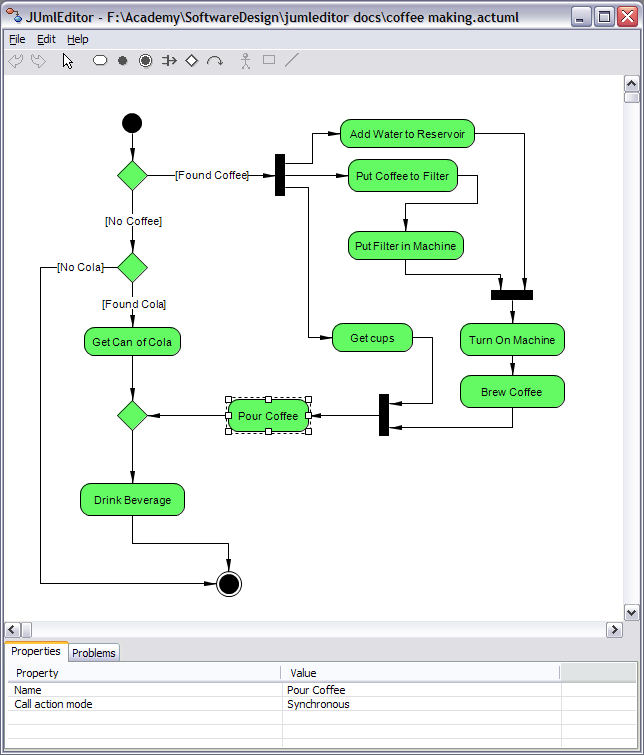The height and width of the screenshot is (755, 644).
Task: Open the Help menu
Action: pos(78,39)
